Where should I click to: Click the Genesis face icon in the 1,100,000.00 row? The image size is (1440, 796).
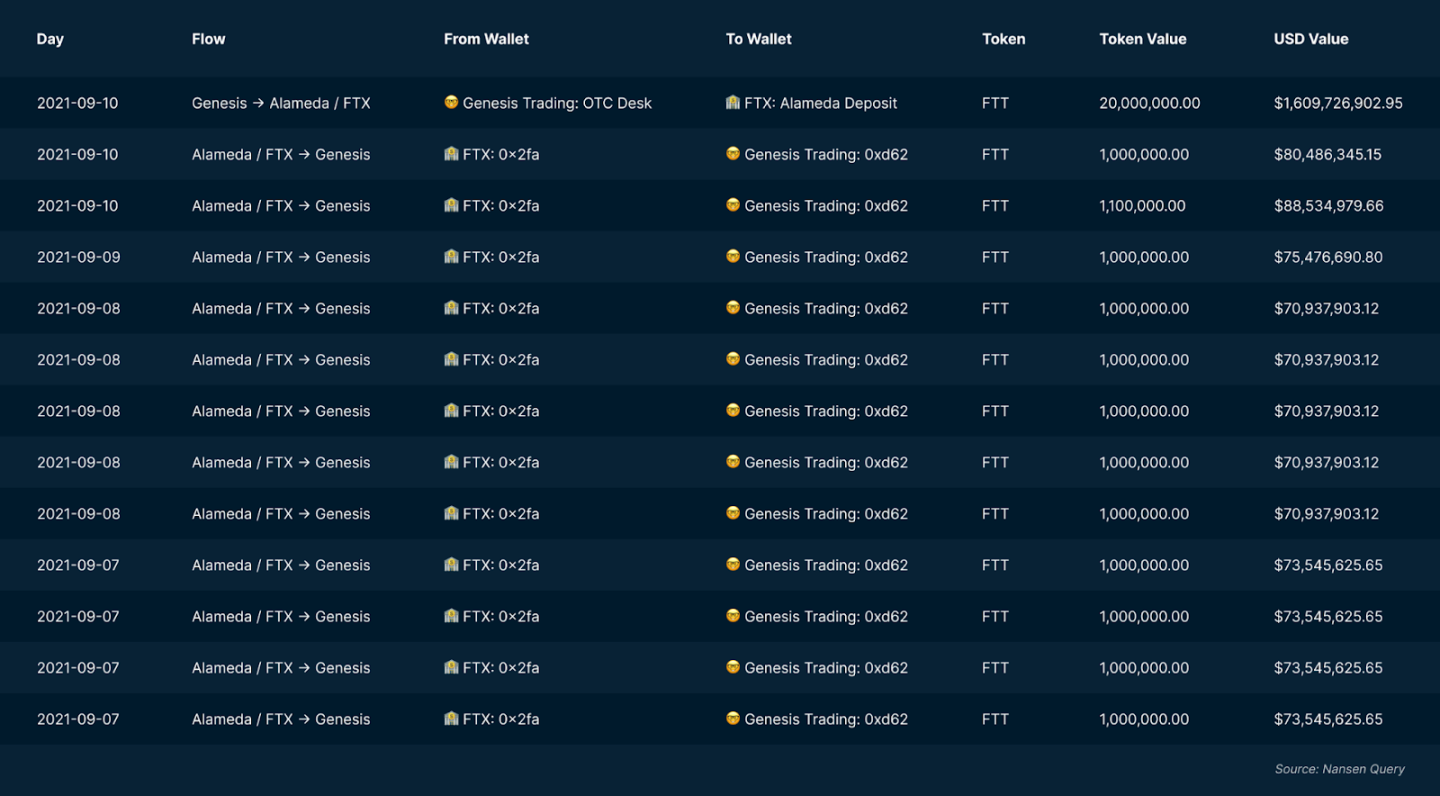coord(733,205)
